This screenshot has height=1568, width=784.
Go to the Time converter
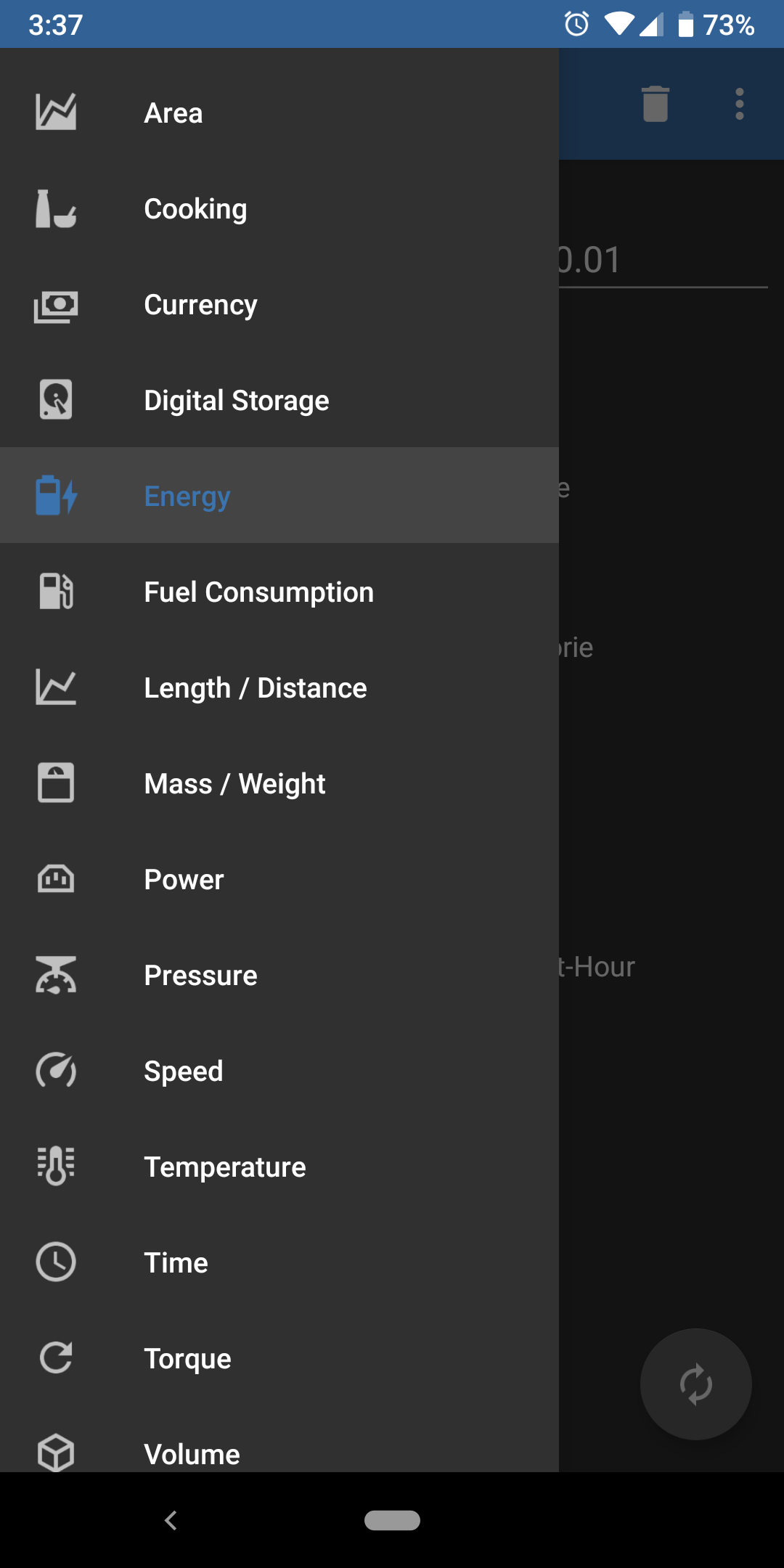279,1262
